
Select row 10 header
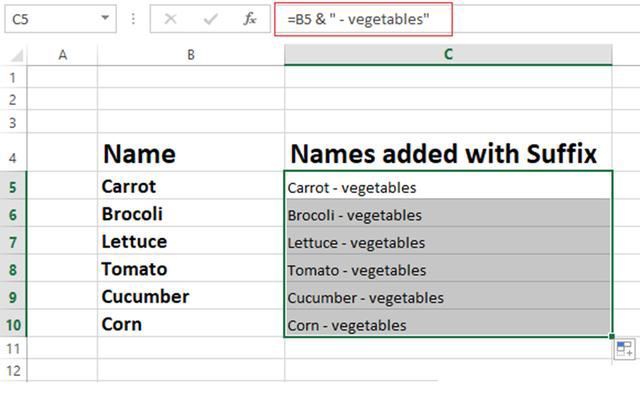click(13, 324)
